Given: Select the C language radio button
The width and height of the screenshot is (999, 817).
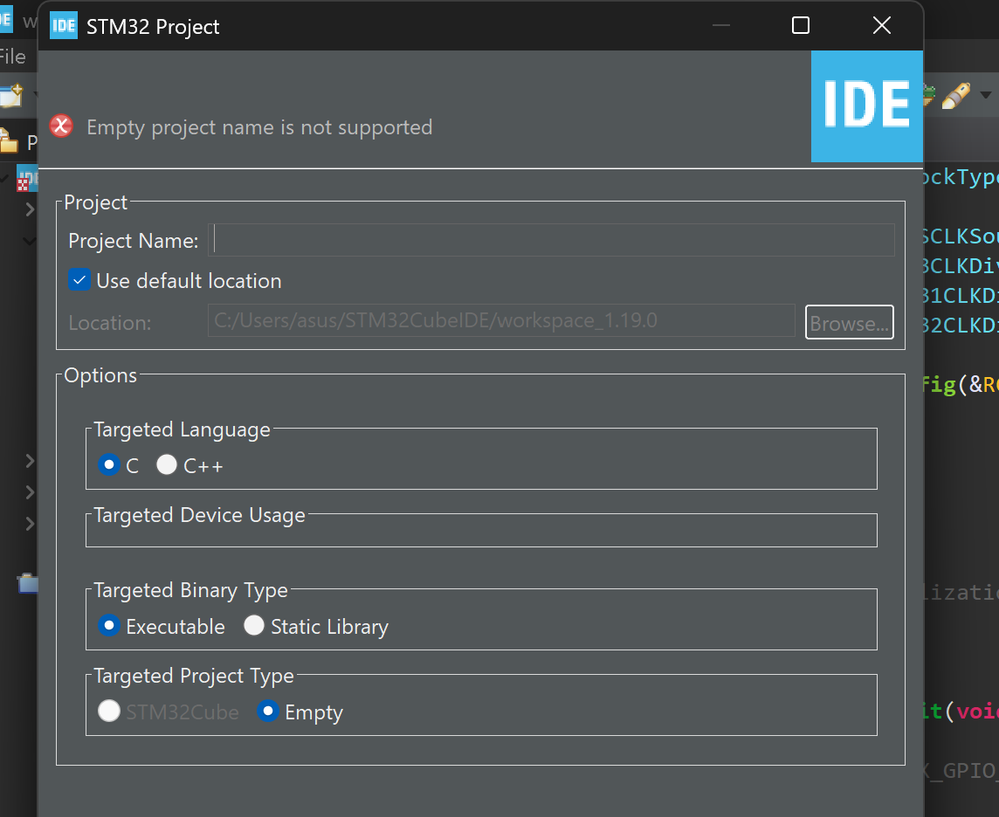Looking at the screenshot, I should (109, 465).
